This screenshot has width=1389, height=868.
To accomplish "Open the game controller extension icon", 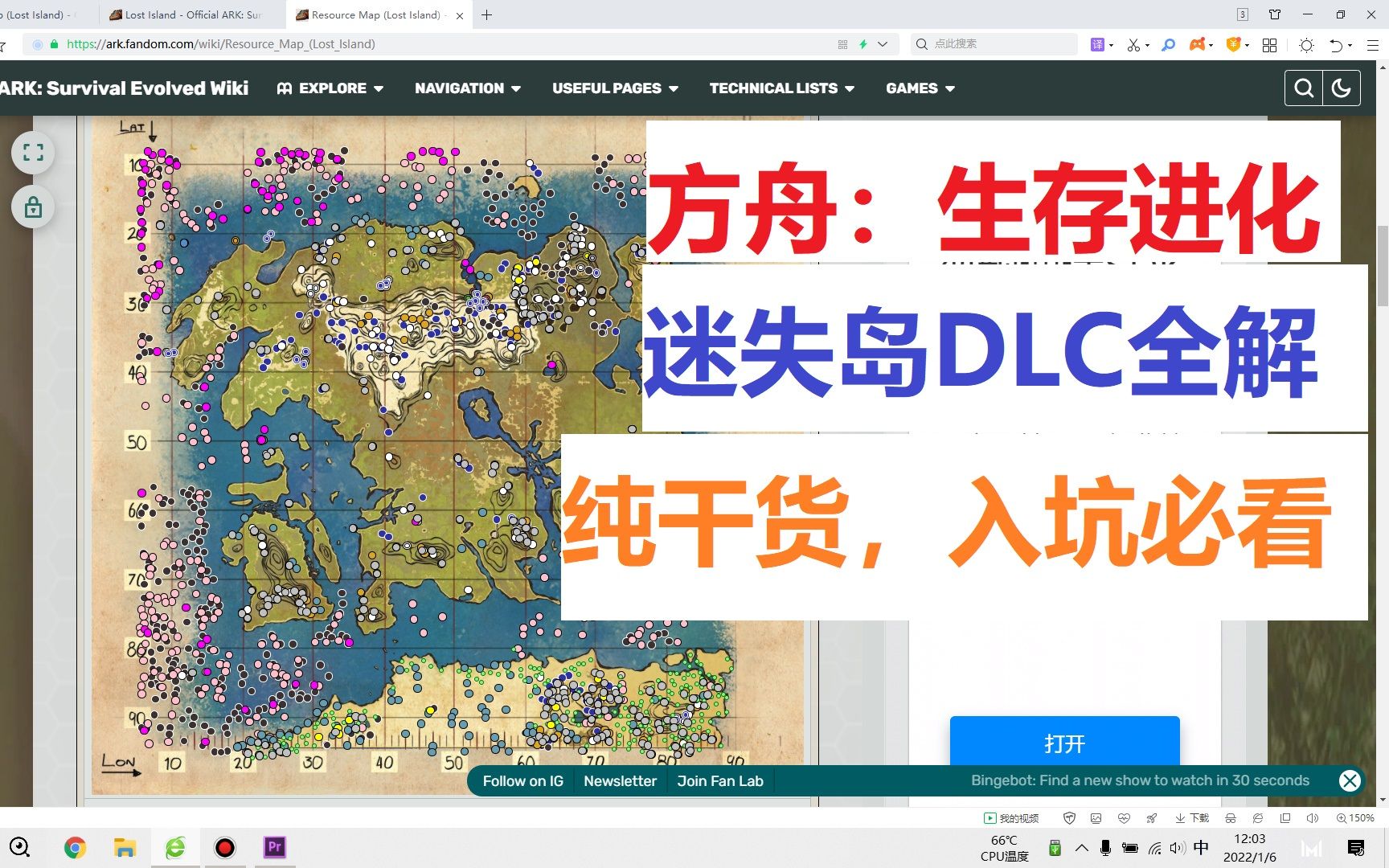I will pyautogui.click(x=1198, y=44).
